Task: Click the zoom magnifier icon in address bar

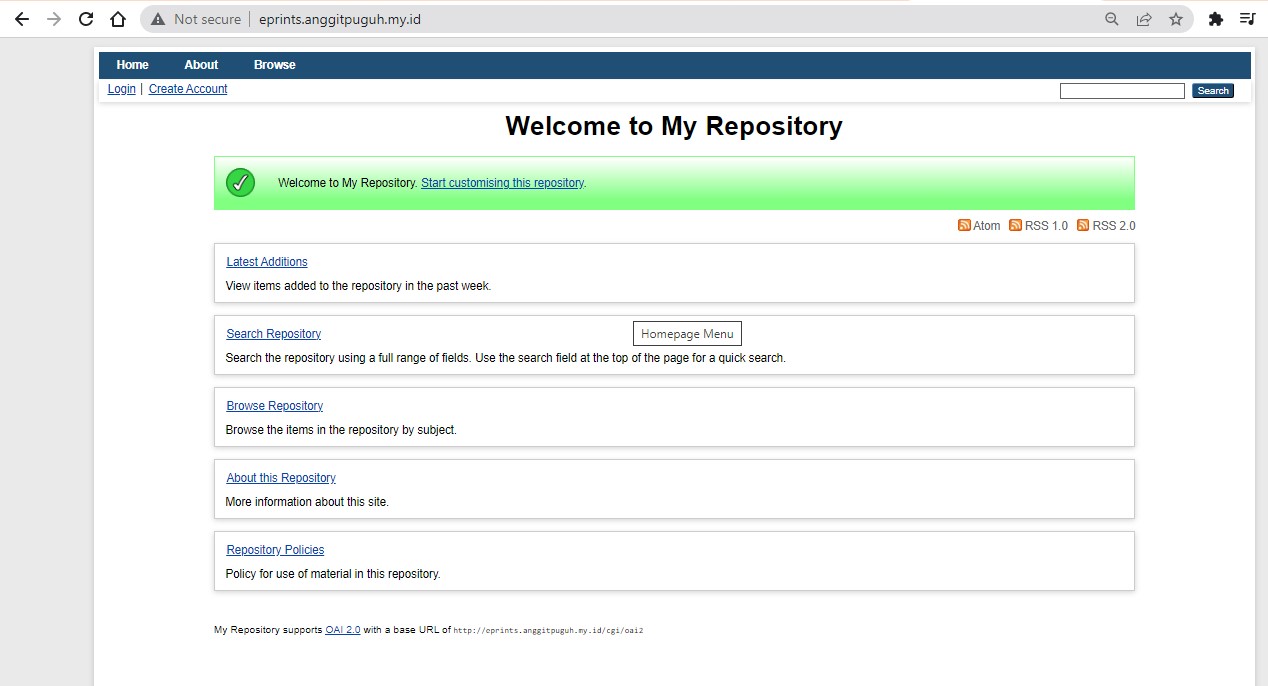Action: [1111, 18]
